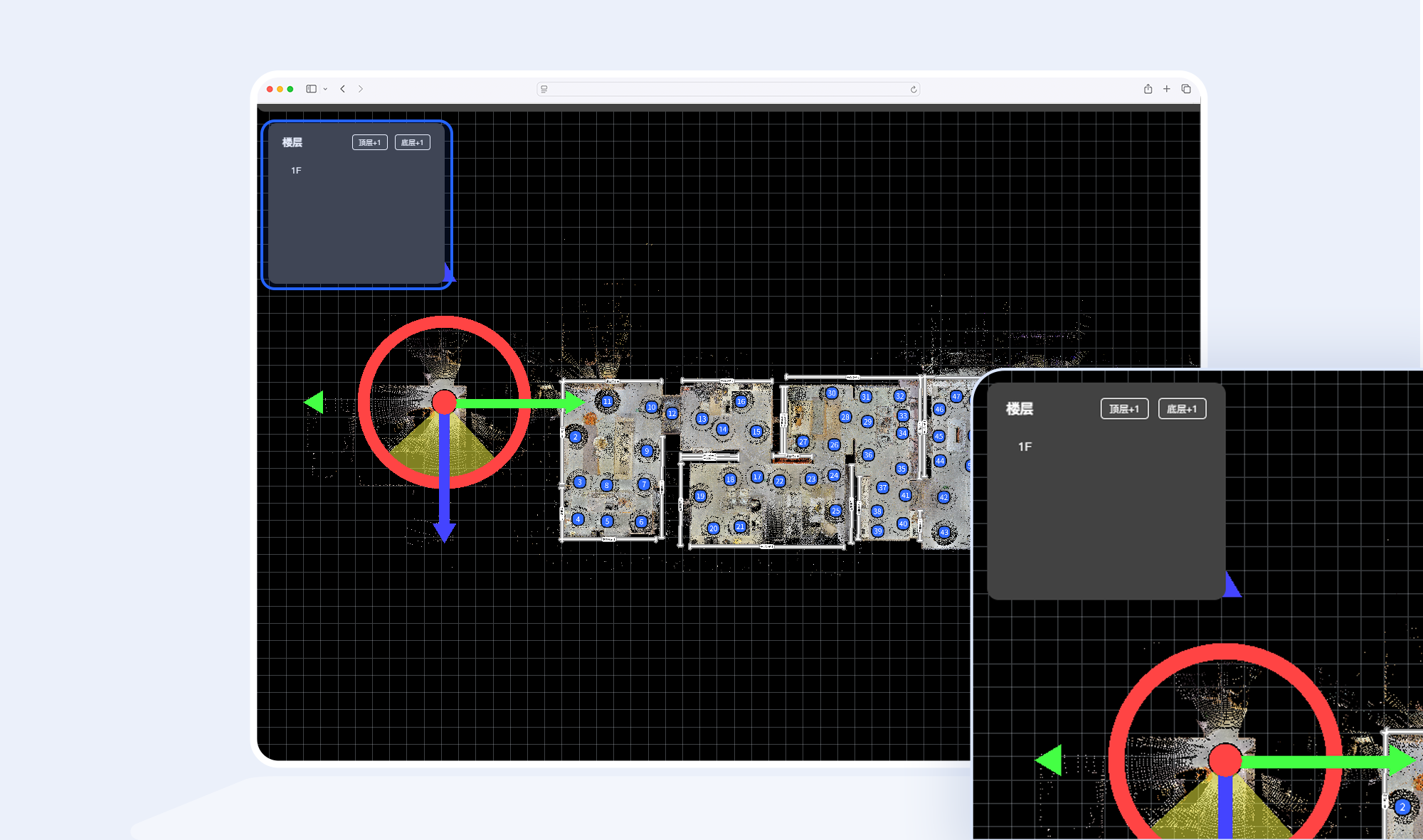
Task: Select scan point marker 13
Action: pos(702,419)
